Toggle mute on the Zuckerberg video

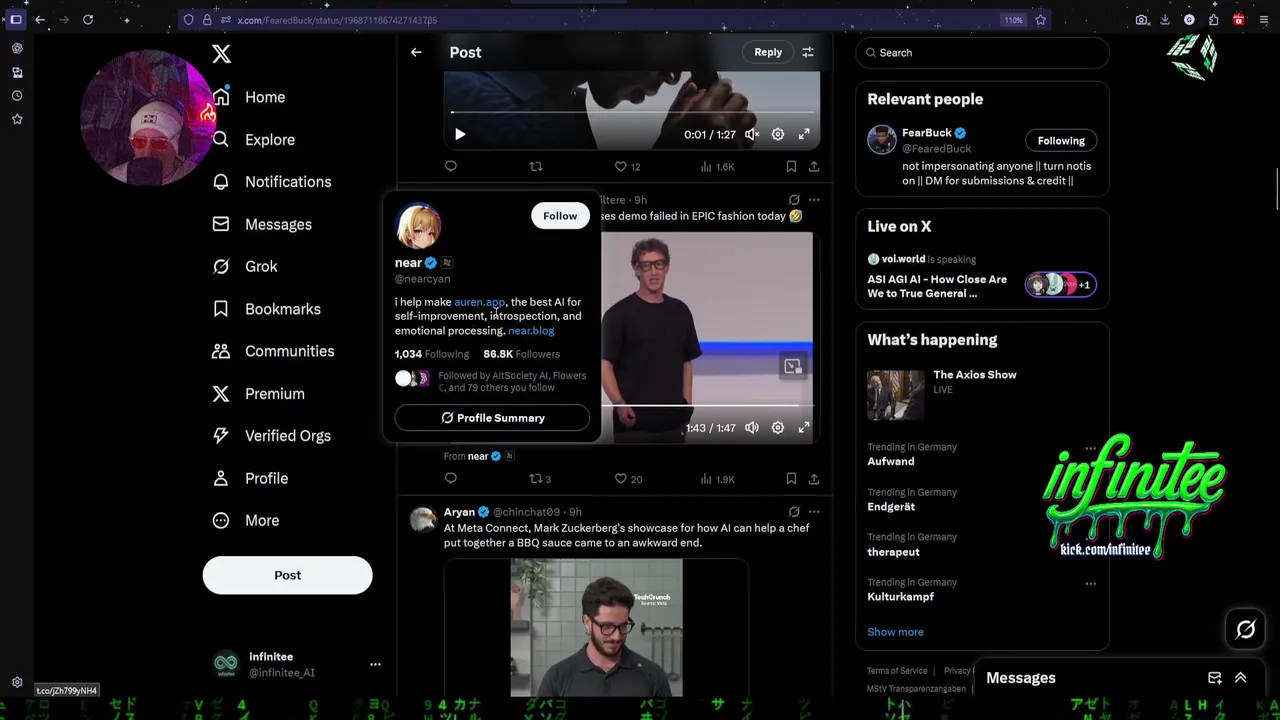click(x=752, y=428)
